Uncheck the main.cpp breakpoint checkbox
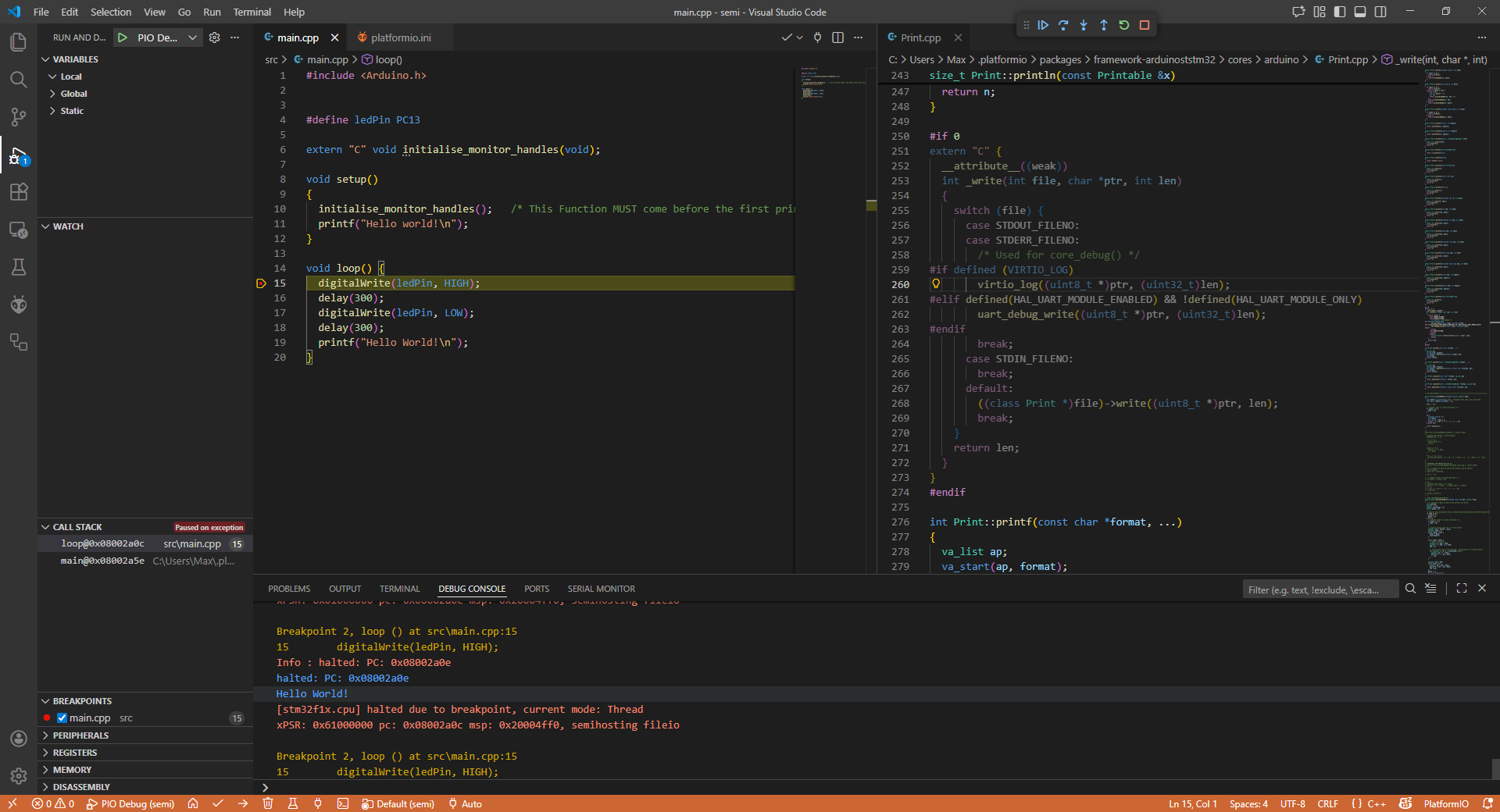Image resolution: width=1500 pixels, height=812 pixels. [62, 718]
